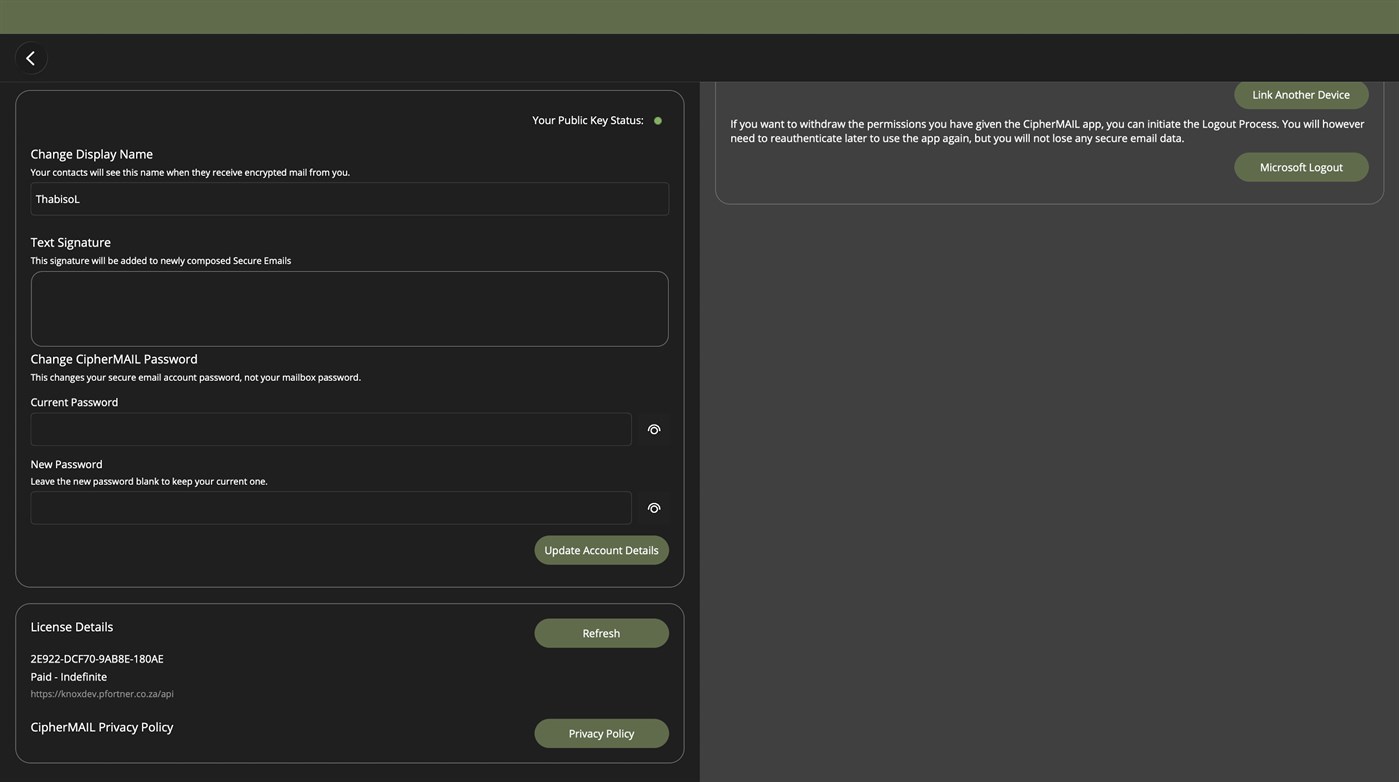Refresh the license details
Viewport: 1399px width, 782px height.
[602, 633]
